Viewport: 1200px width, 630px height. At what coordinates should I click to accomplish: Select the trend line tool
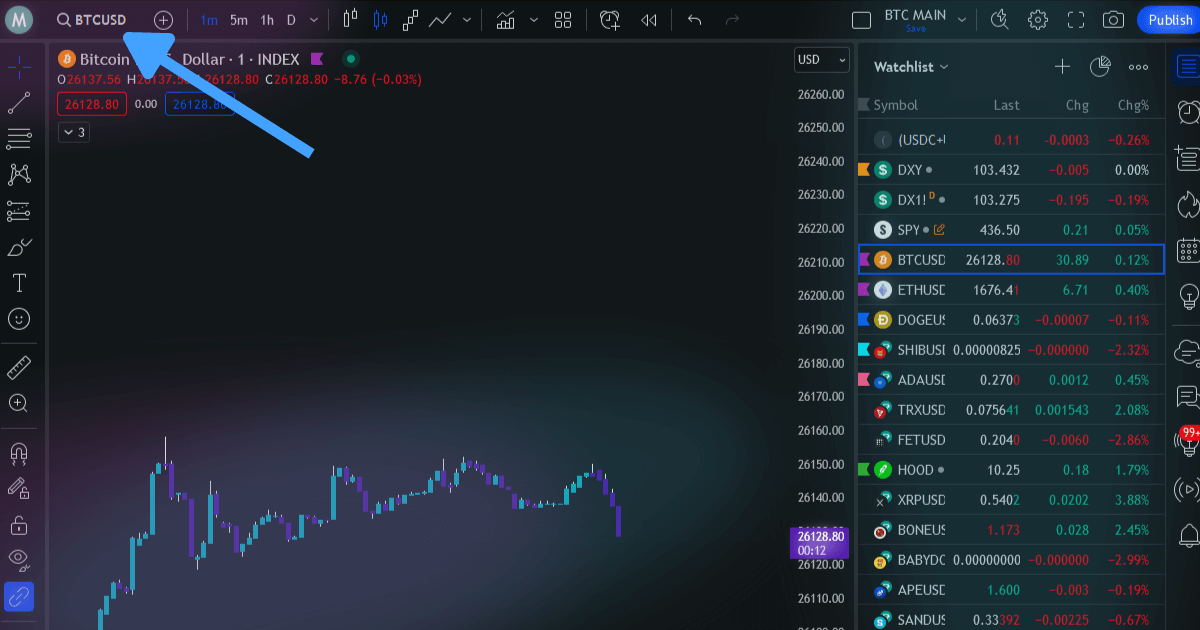point(19,103)
